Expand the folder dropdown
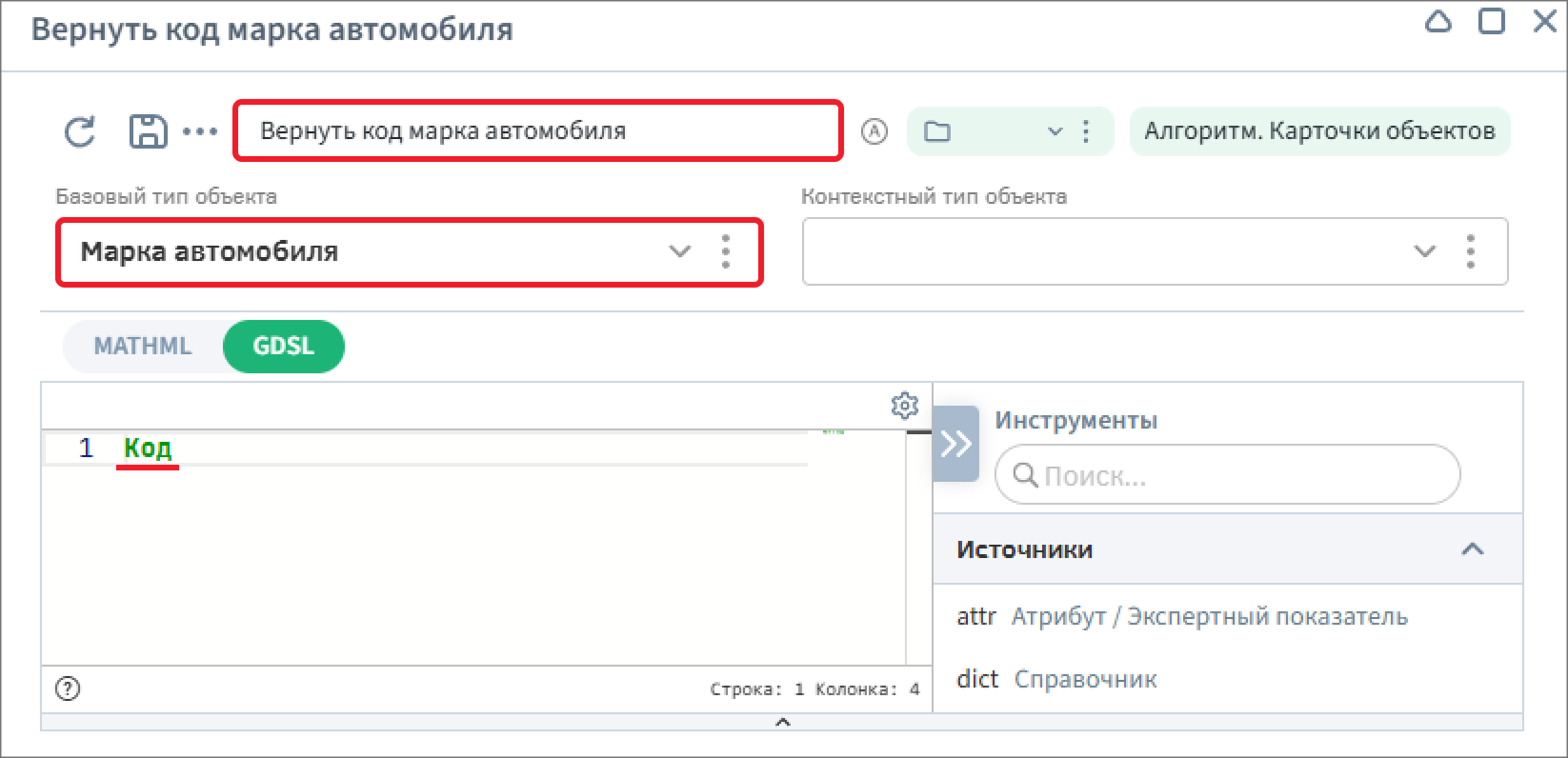This screenshot has height=758, width=1568. [1054, 131]
